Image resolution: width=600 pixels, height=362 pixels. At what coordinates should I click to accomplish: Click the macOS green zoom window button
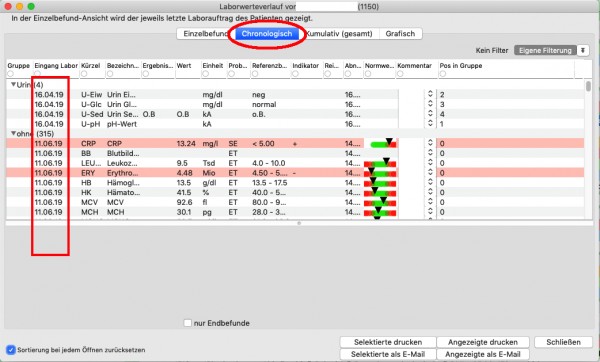click(x=31, y=7)
